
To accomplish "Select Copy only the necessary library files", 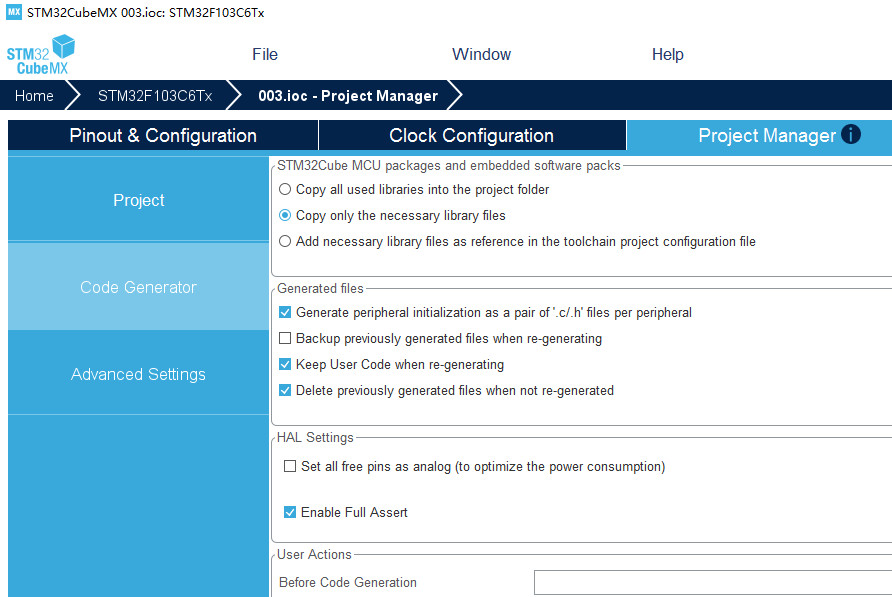I will tap(285, 215).
